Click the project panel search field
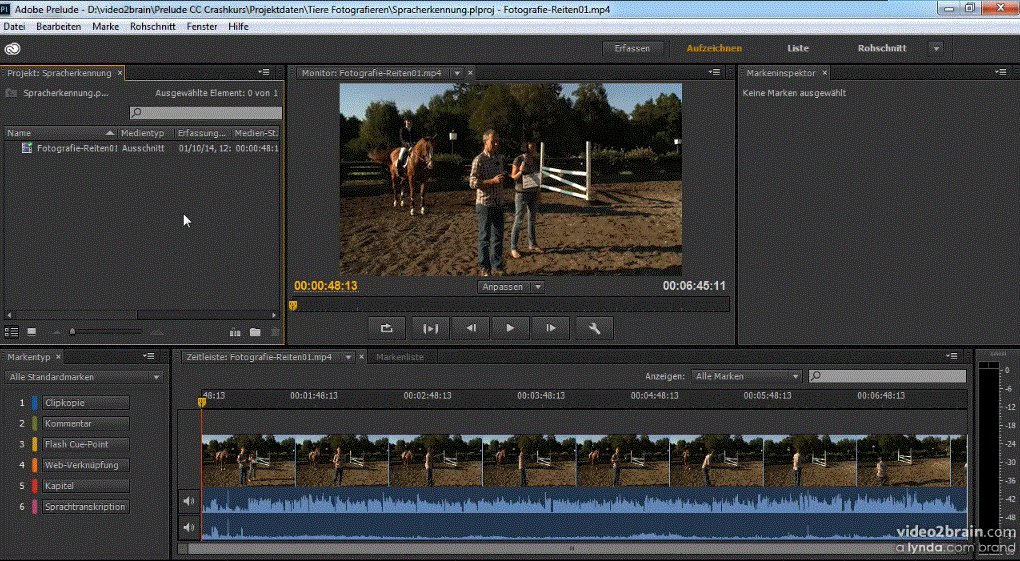The image size is (1020, 561). [206, 113]
